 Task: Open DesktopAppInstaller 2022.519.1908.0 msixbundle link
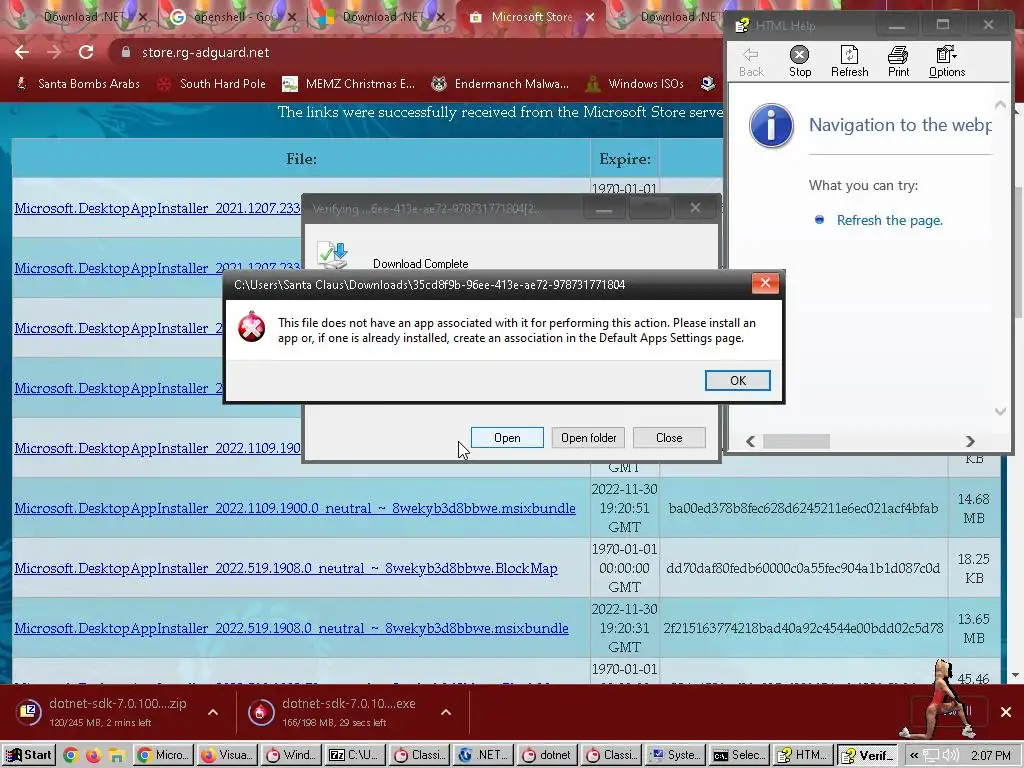tap(291, 628)
